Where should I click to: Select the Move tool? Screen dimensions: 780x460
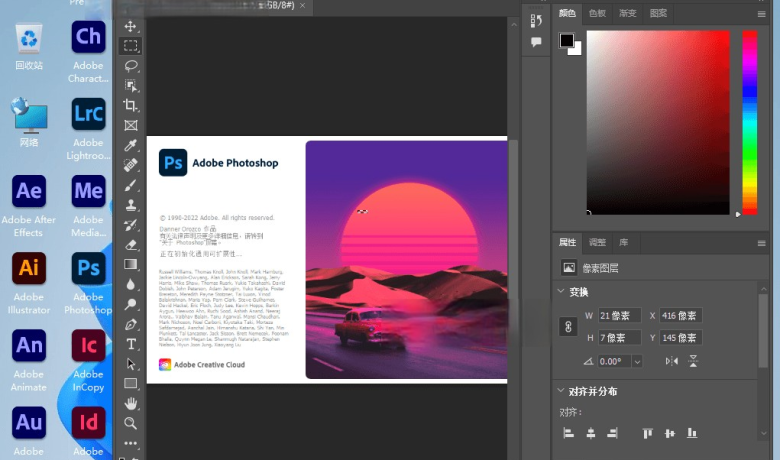pyautogui.click(x=130, y=26)
